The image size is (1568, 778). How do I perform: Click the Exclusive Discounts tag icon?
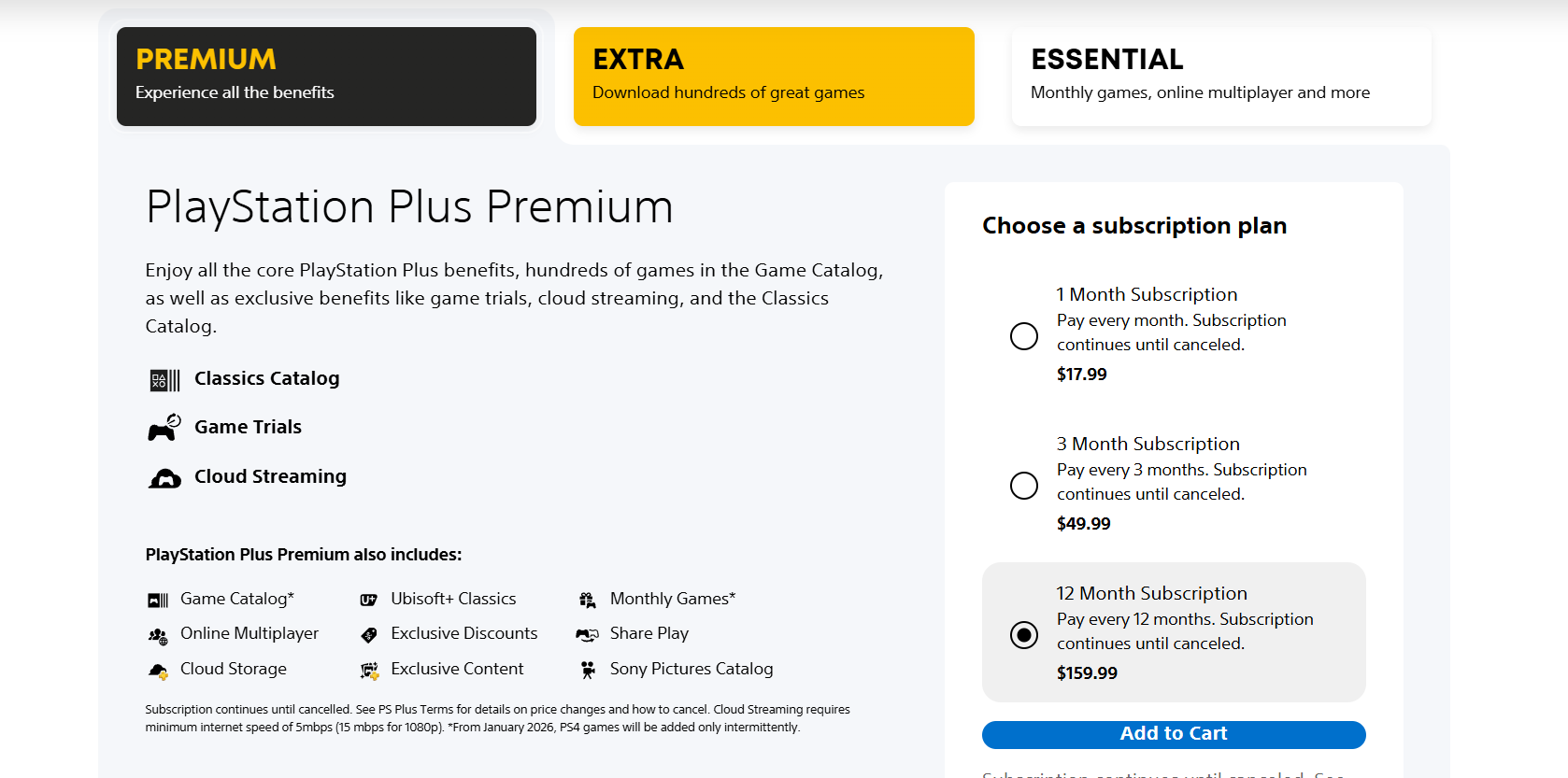369,635
